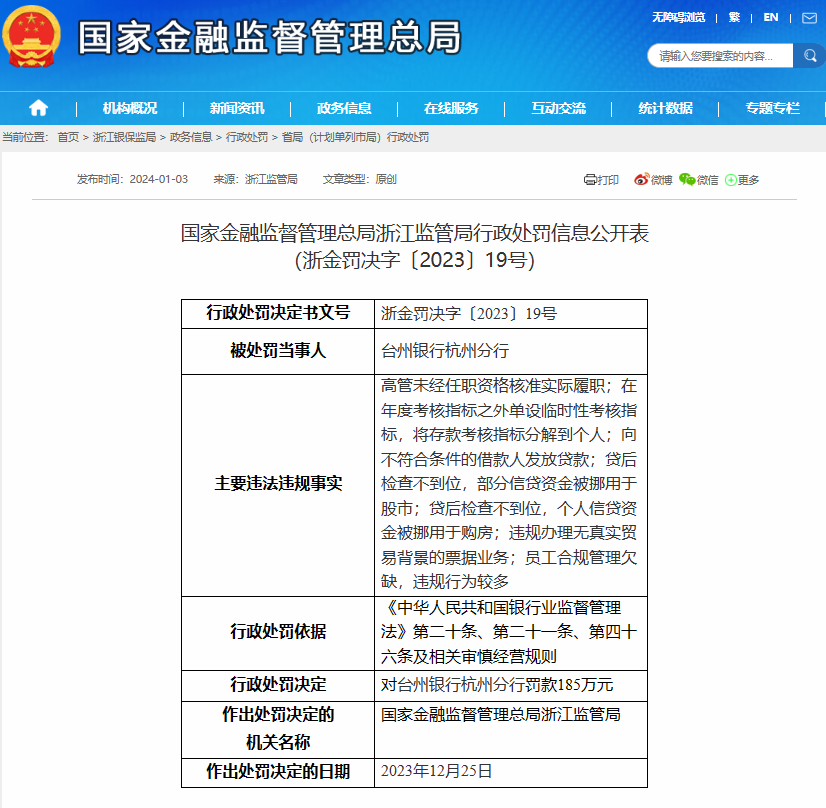Share via Weibo (微博) icon
This screenshot has width=826, height=808.
click(641, 180)
